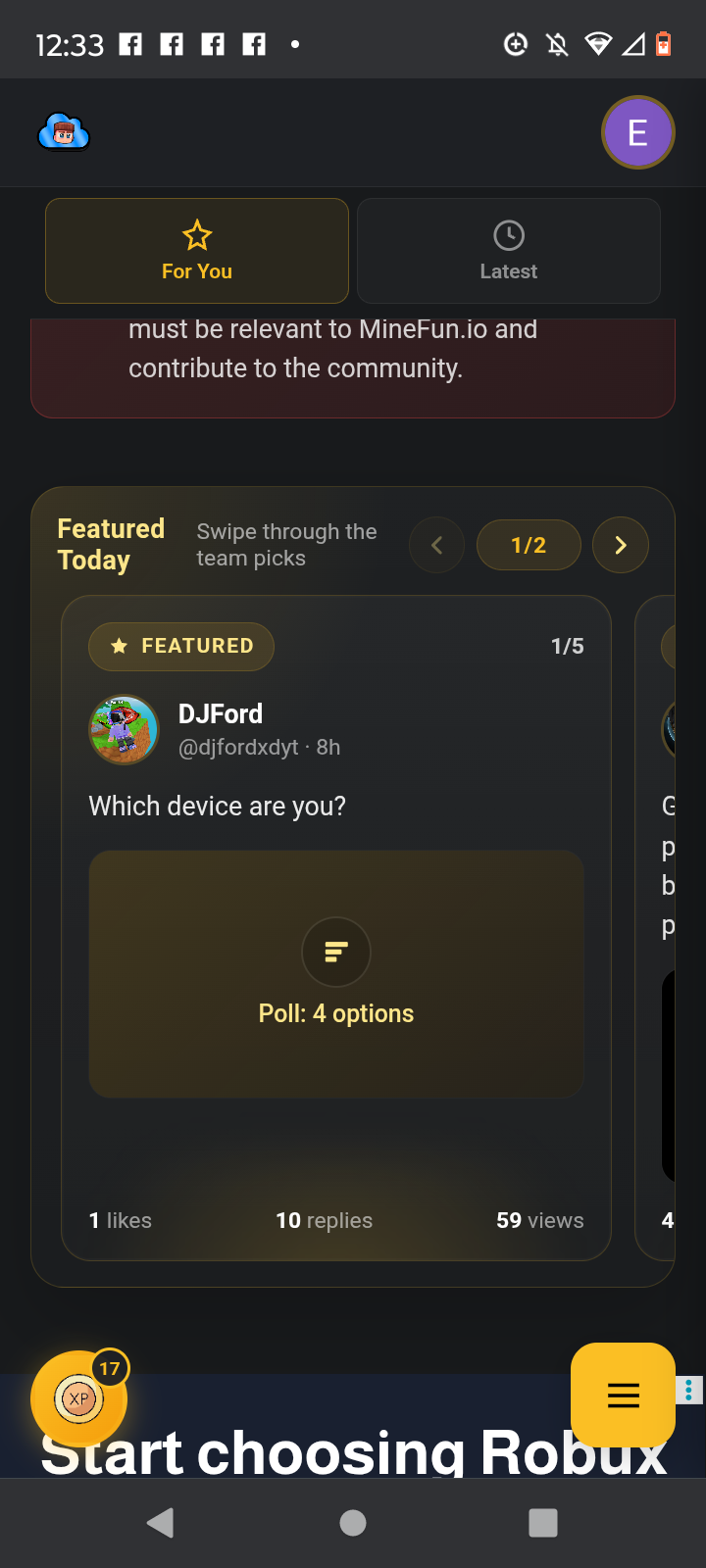
Task: Open DJFord's profile avatar
Action: pyautogui.click(x=124, y=729)
